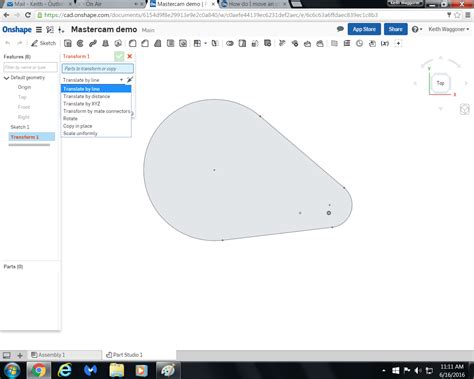Open the App Store
Viewport: 474px width, 379px height.
364,29
